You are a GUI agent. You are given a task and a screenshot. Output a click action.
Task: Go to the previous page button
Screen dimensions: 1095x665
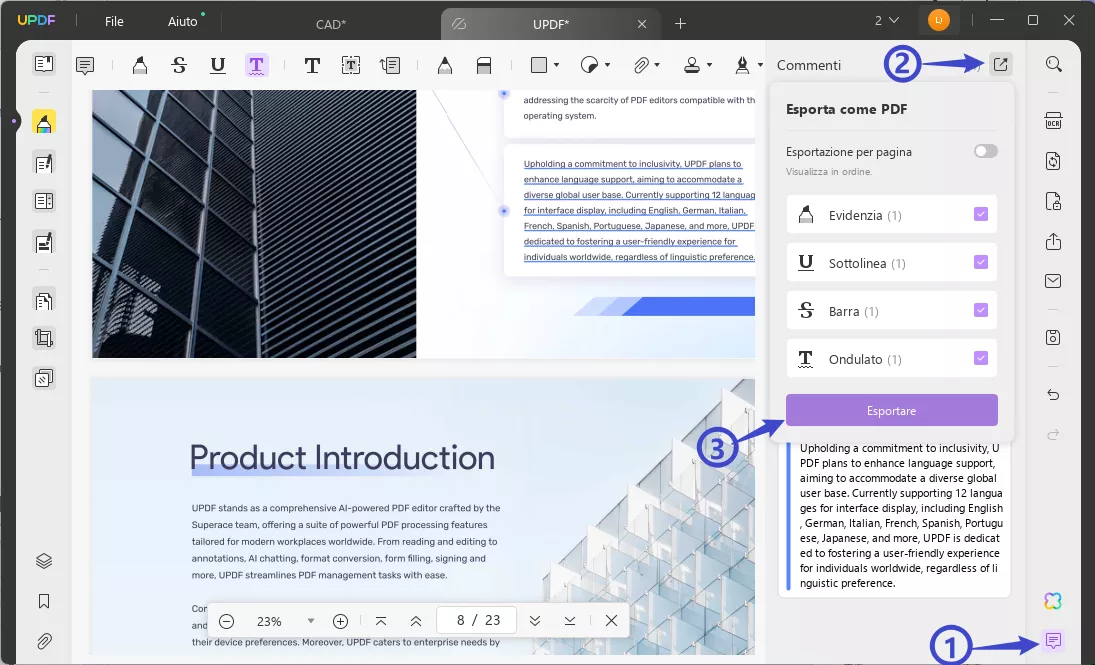click(416, 621)
